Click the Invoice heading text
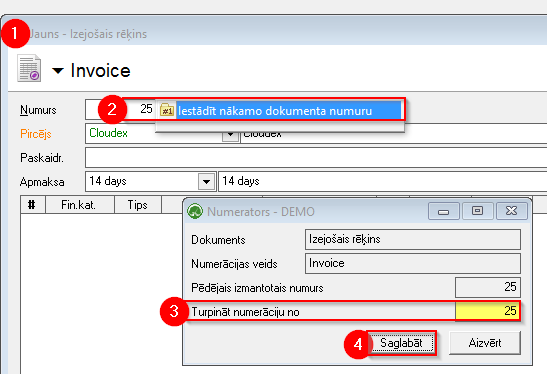 [x=100, y=71]
